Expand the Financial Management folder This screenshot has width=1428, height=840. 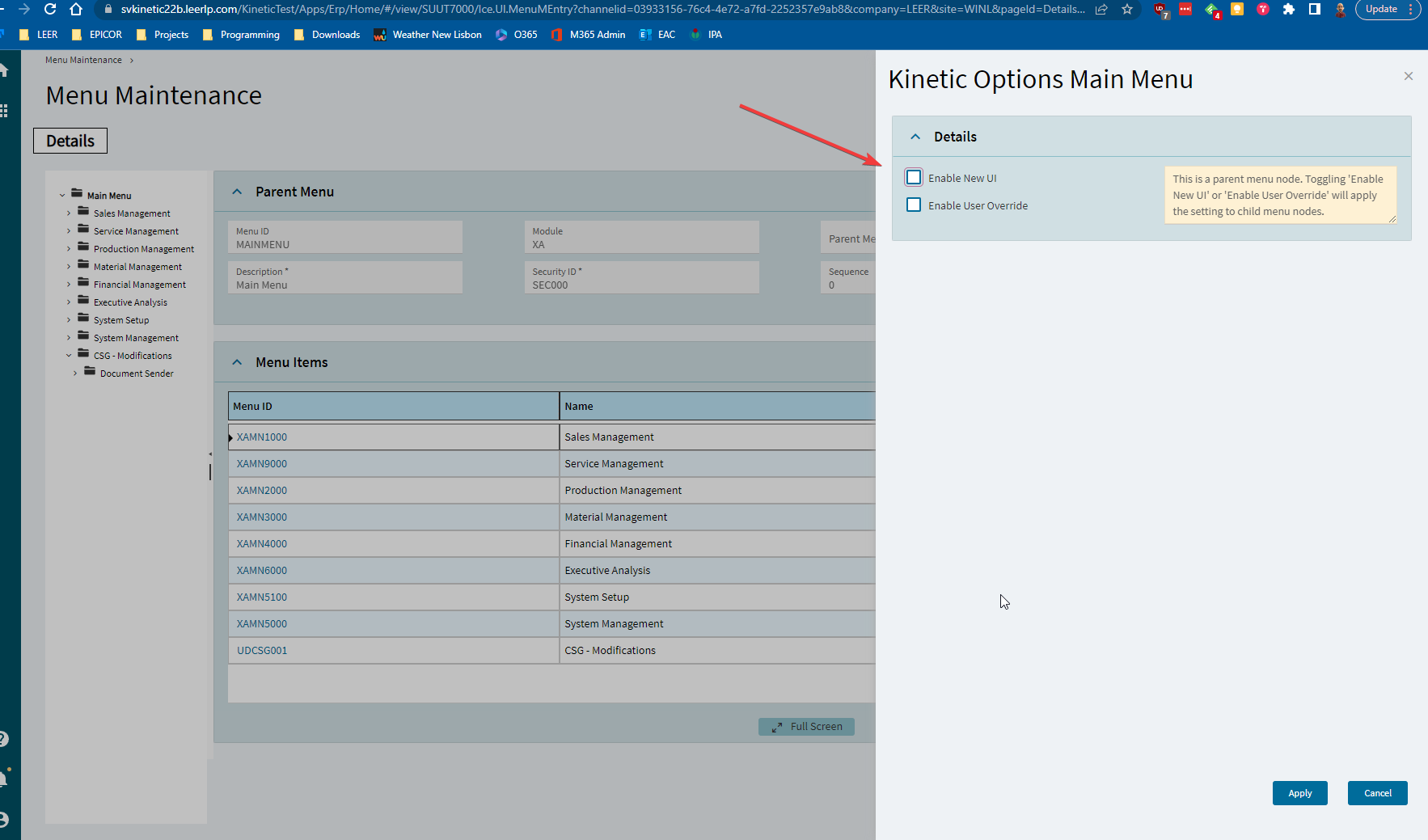69,284
